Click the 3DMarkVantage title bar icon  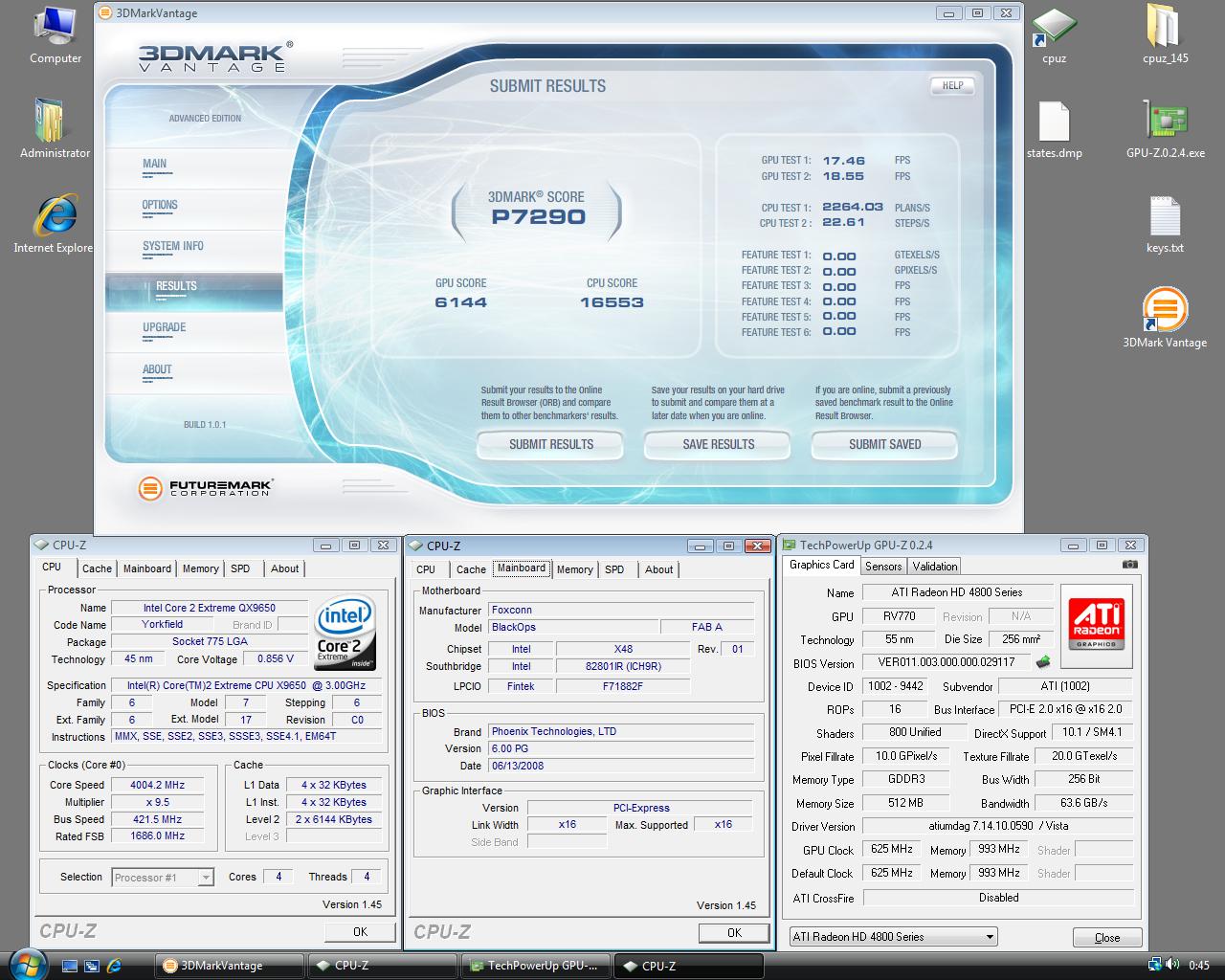pyautogui.click(x=106, y=13)
